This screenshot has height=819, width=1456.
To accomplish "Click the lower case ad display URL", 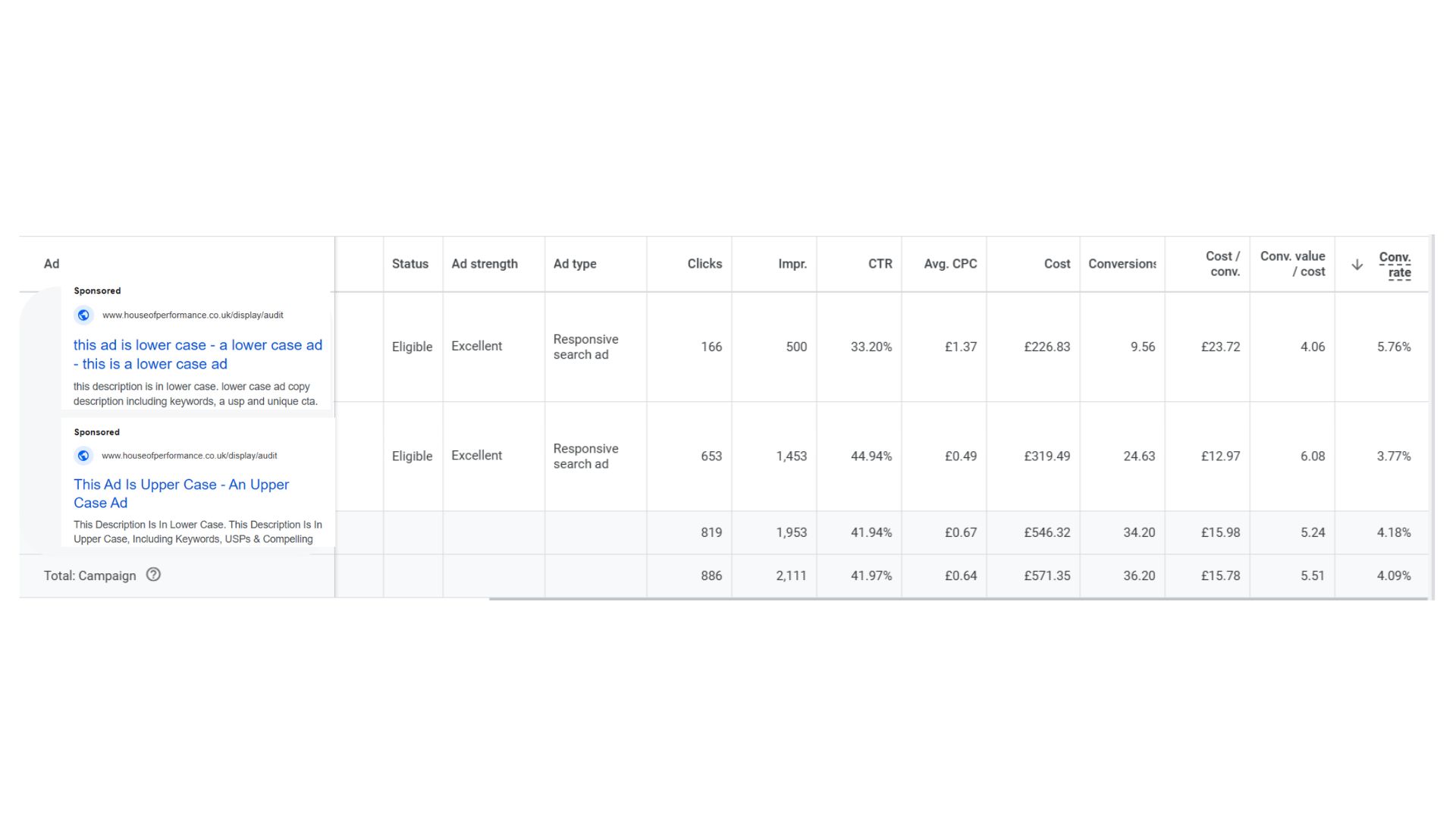I will coord(193,315).
